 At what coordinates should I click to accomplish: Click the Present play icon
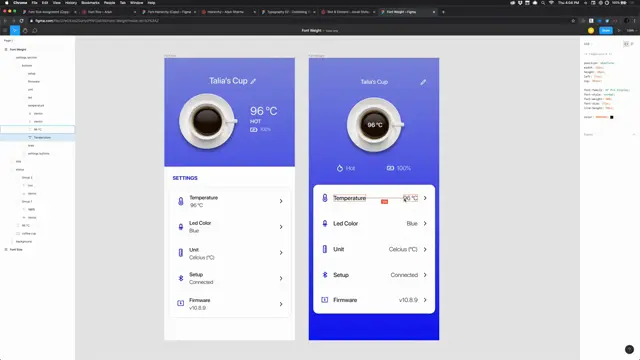click(x=619, y=31)
